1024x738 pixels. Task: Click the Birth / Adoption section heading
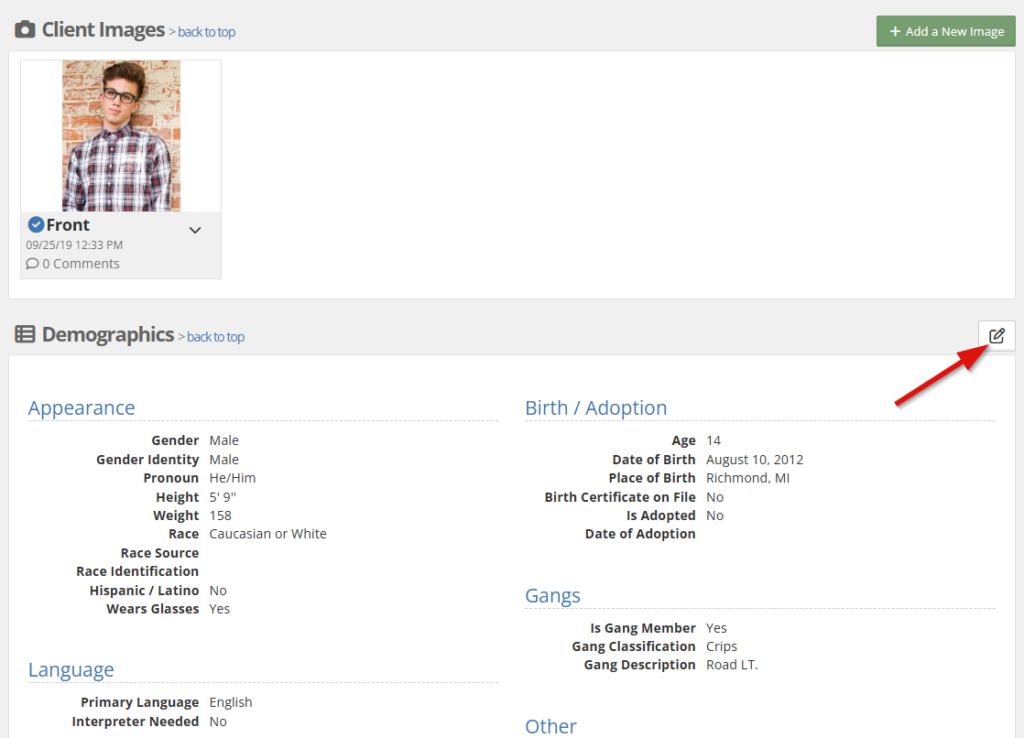pos(596,408)
